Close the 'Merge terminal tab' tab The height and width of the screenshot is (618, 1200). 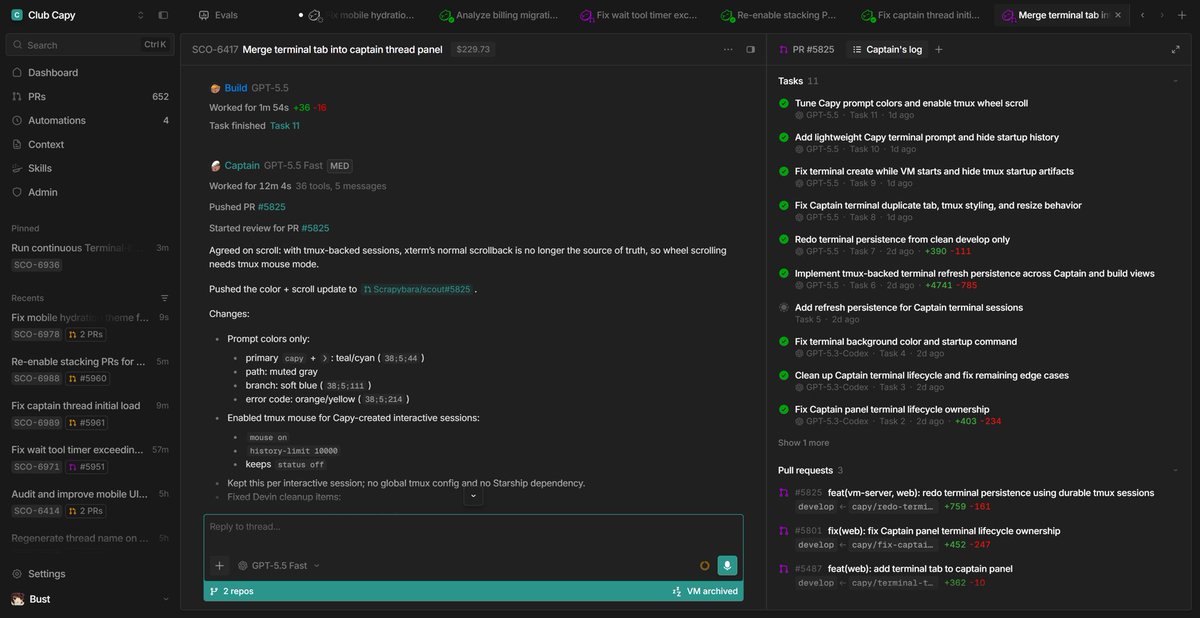point(1117,16)
